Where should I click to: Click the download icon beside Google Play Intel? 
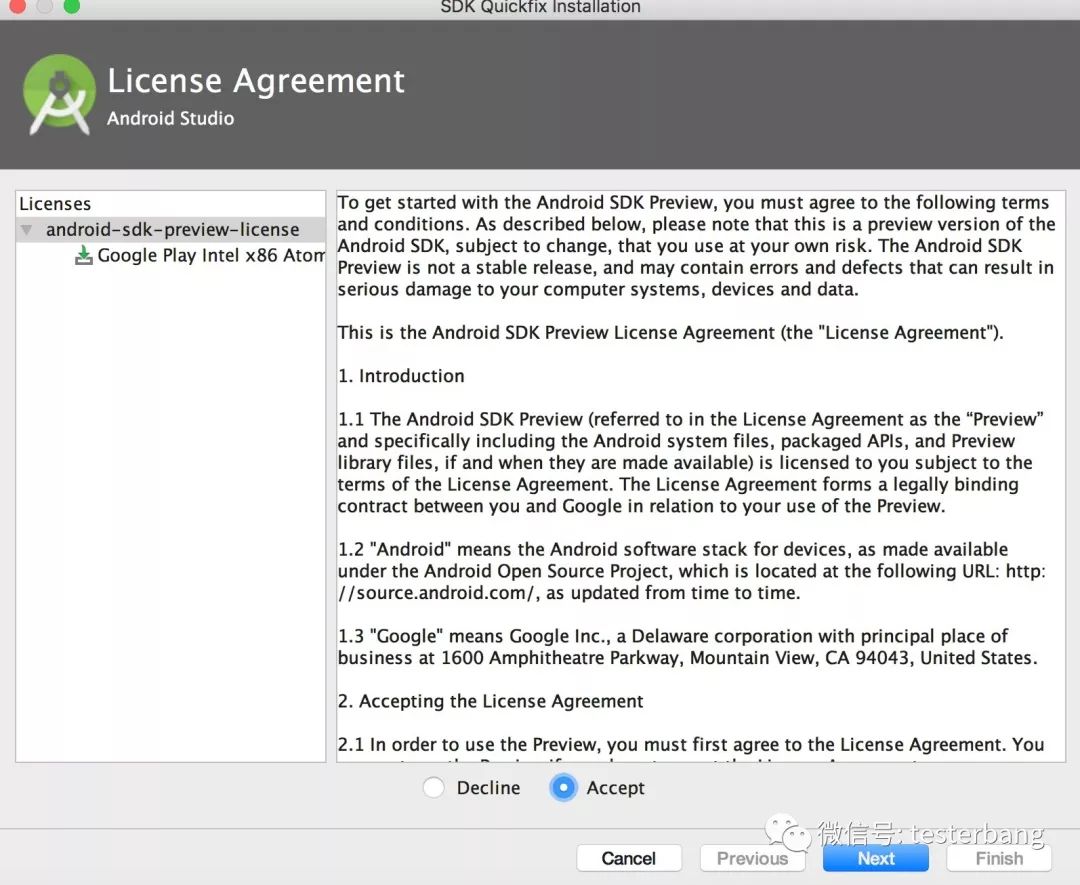pos(83,256)
